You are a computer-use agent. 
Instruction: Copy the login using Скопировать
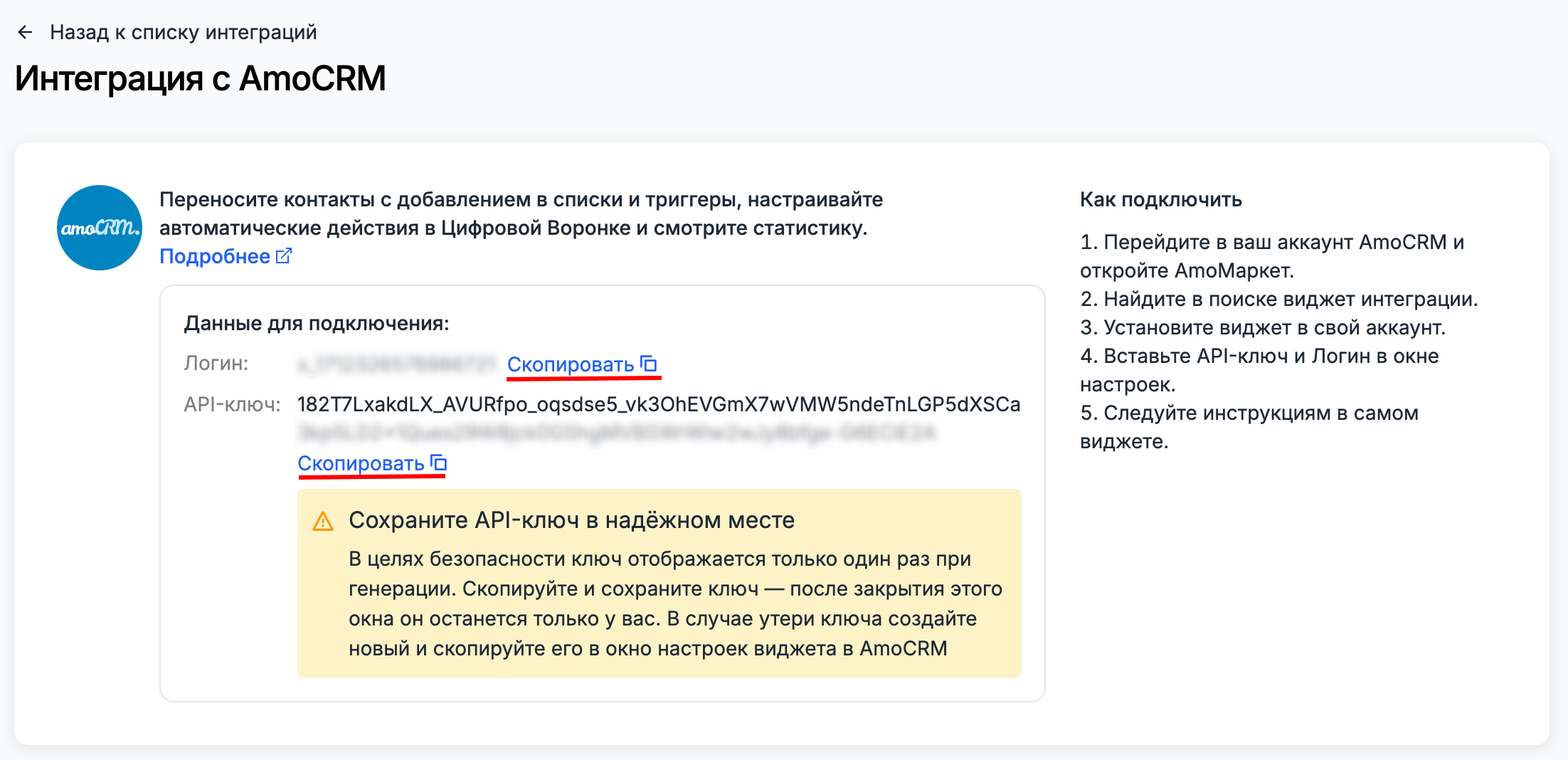pos(571,364)
